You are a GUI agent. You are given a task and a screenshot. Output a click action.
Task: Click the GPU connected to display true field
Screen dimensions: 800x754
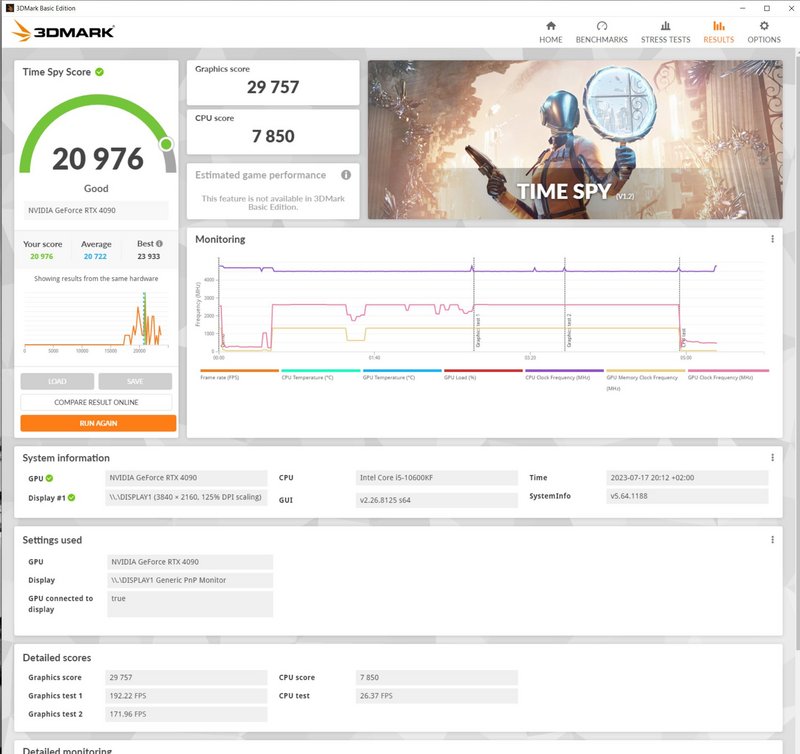(x=190, y=604)
